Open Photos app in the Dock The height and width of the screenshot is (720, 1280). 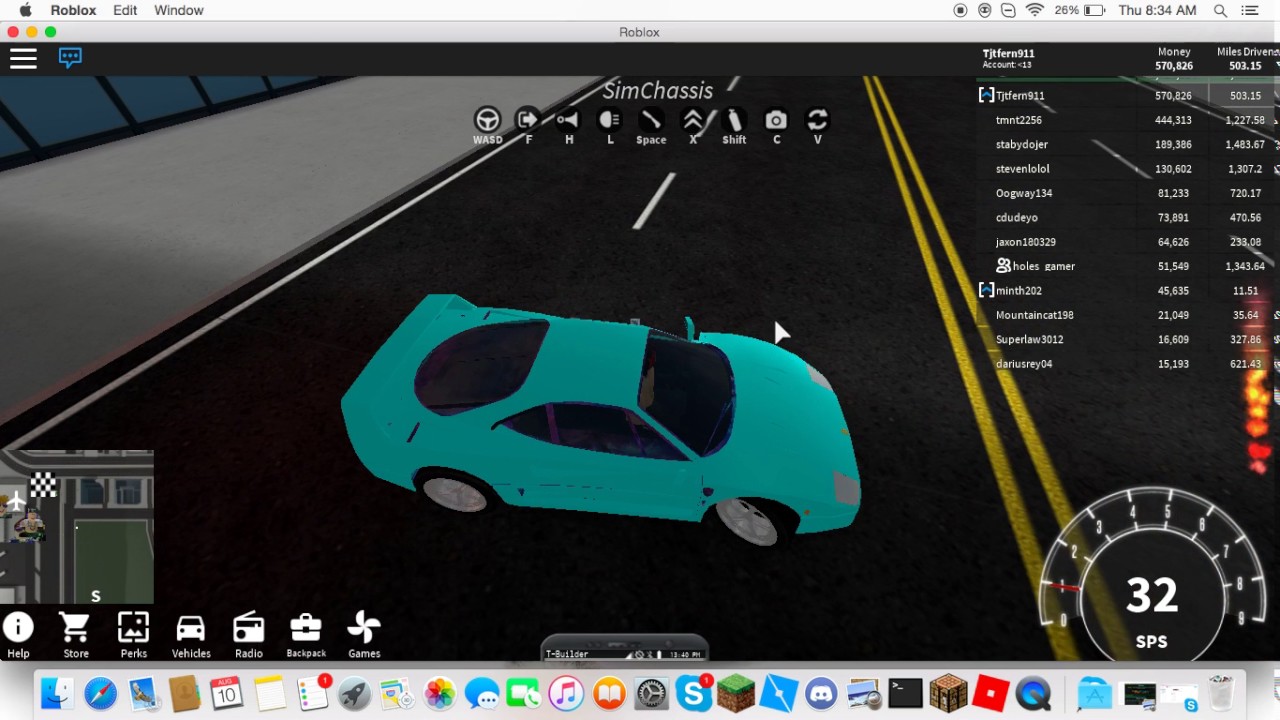[439, 693]
